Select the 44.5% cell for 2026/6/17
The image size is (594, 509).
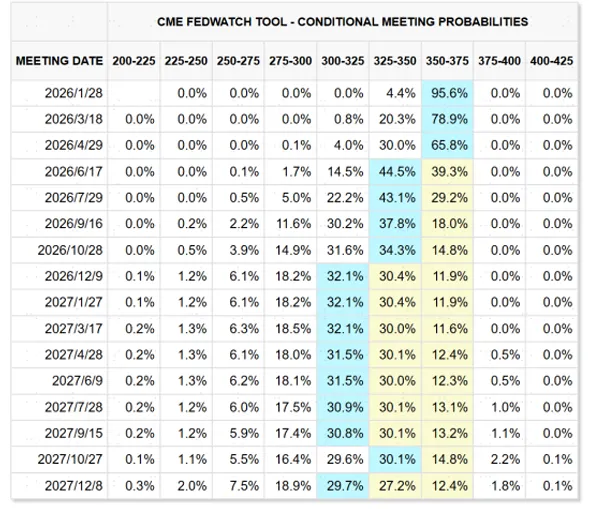[x=395, y=172]
